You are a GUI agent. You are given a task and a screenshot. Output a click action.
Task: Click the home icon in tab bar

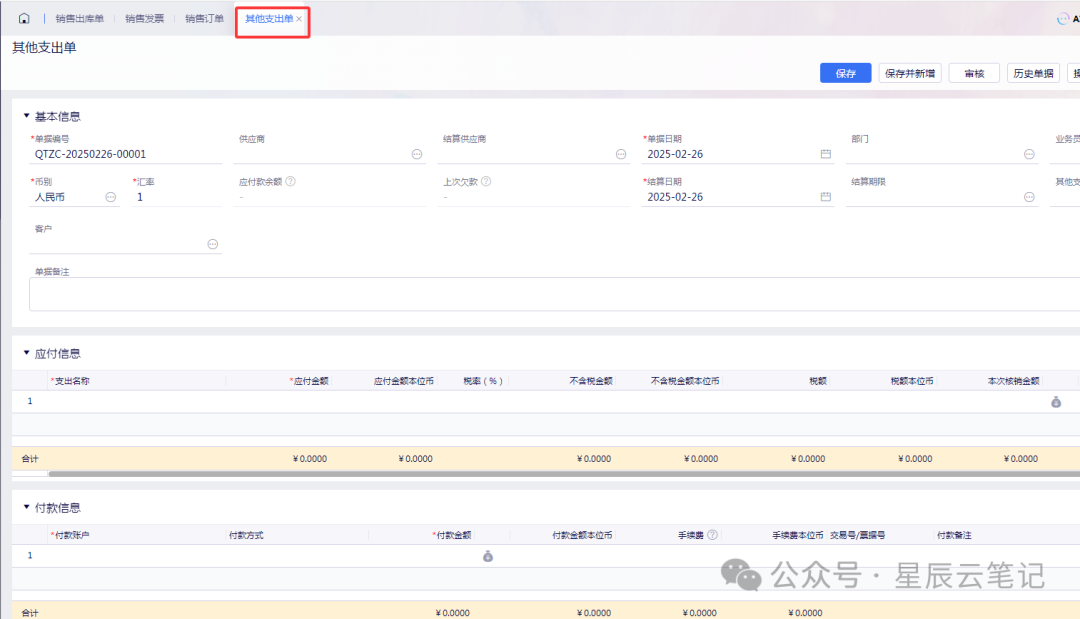pyautogui.click(x=24, y=19)
